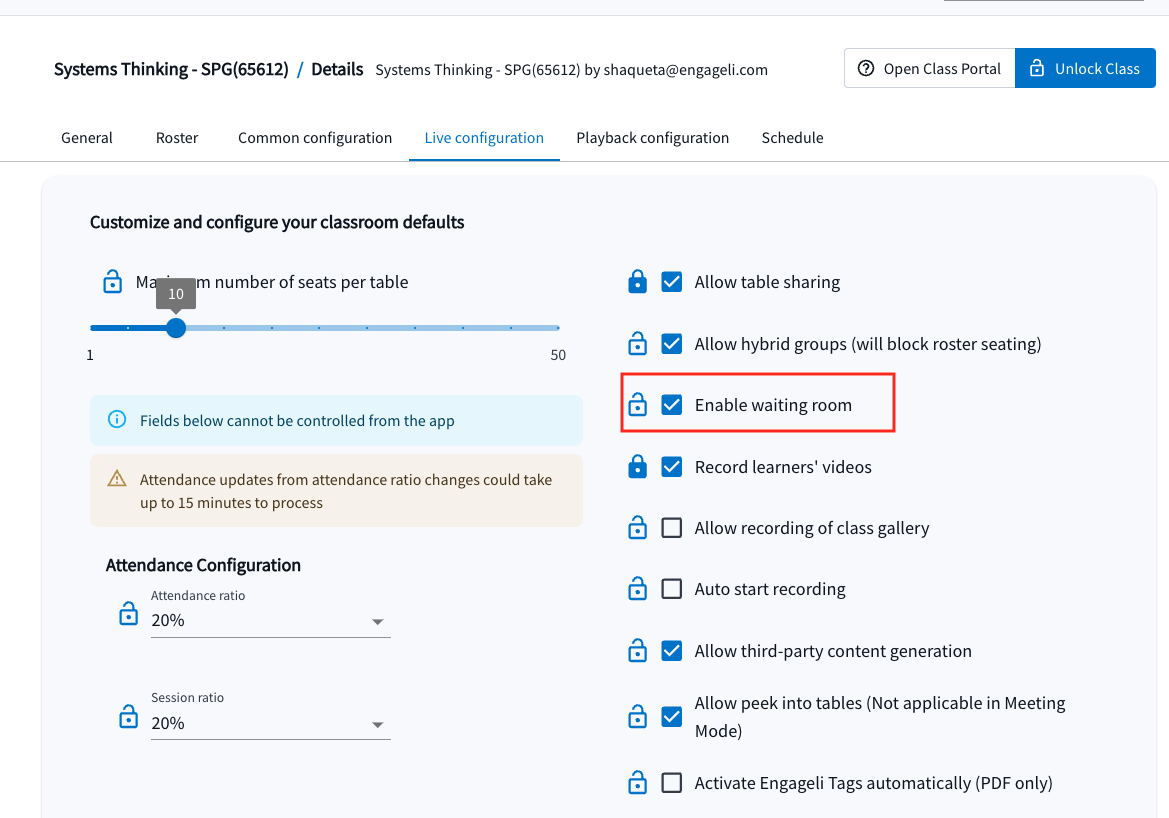Image resolution: width=1169 pixels, height=818 pixels.
Task: Toggle lock icon for Allow peek into tables
Action: pos(637,717)
